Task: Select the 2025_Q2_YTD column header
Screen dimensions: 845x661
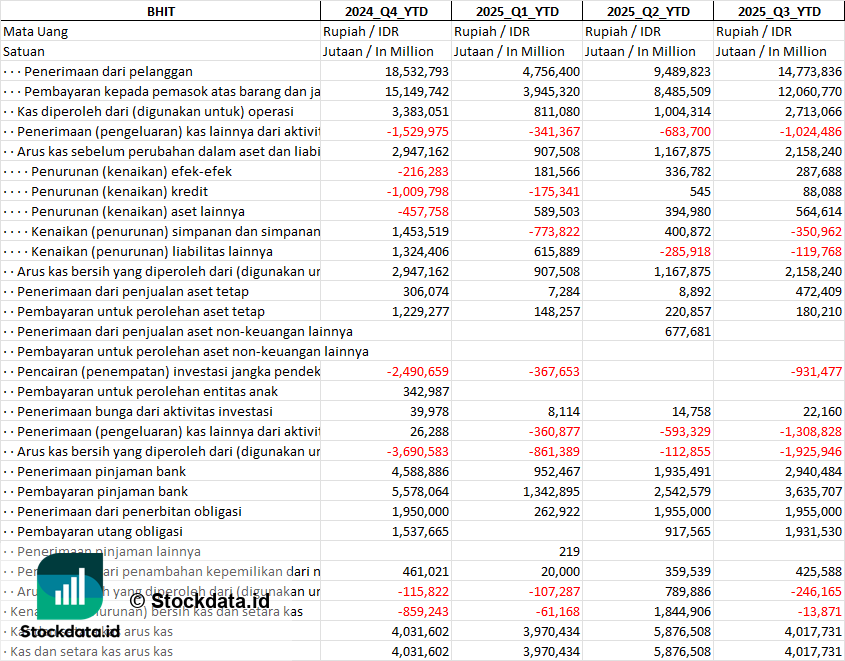Action: click(x=648, y=11)
